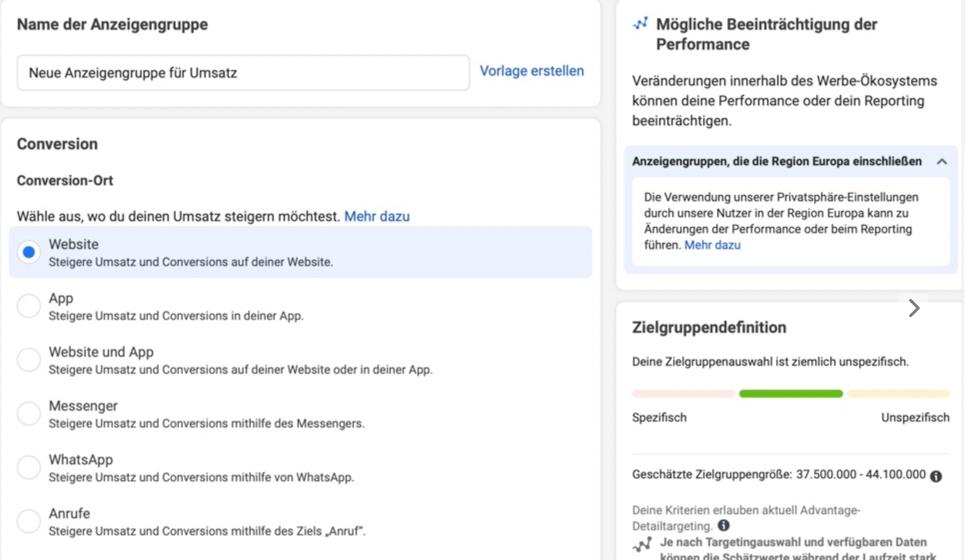
Task: Choose the Website und App option
Action: click(x=29, y=360)
